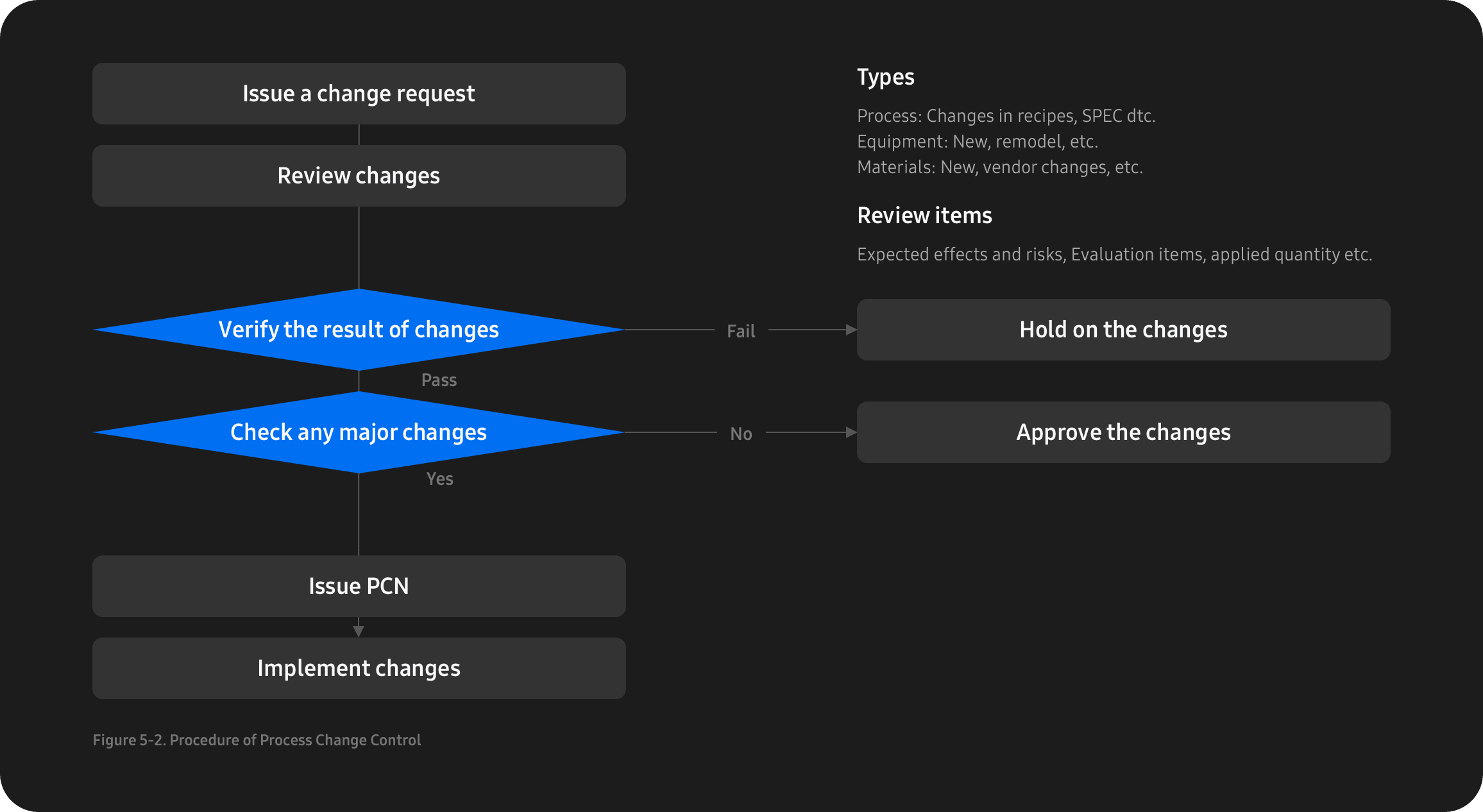Click the arrowhead pointing to 'Hold on the changes'

851,330
